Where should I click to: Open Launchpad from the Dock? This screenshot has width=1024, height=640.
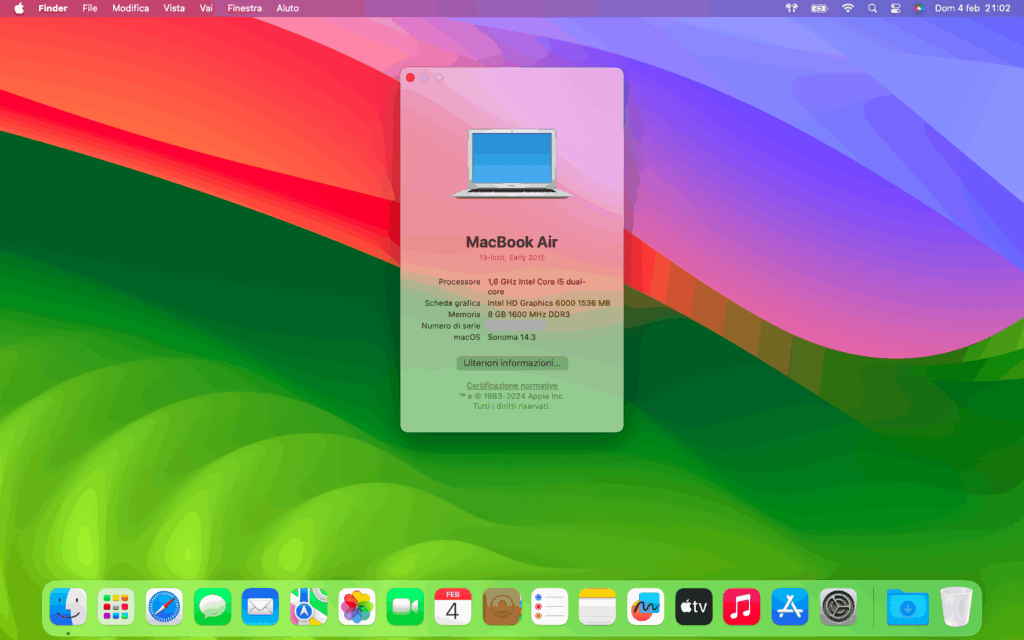pos(116,607)
